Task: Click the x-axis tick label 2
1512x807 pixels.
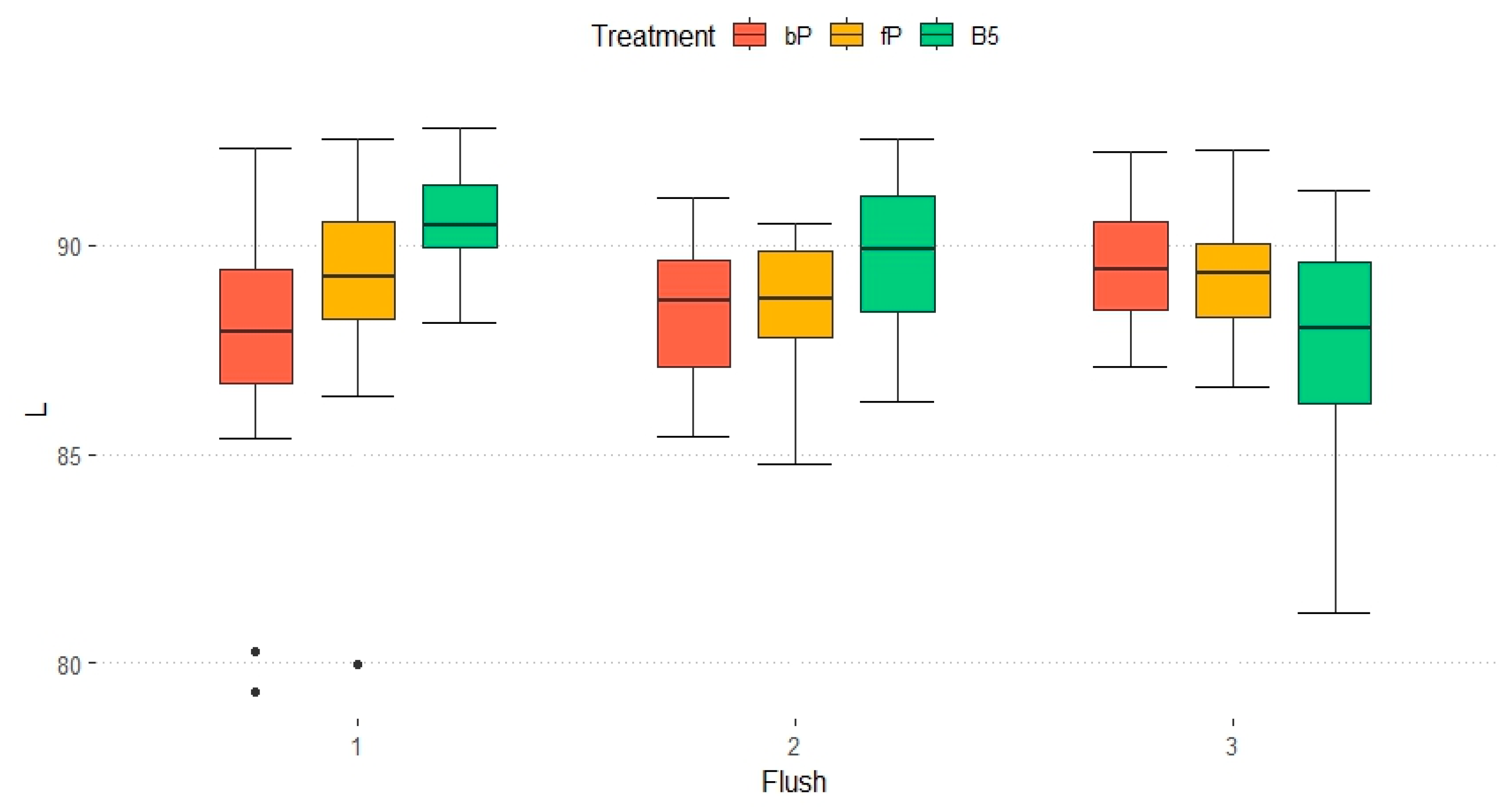Action: click(794, 747)
